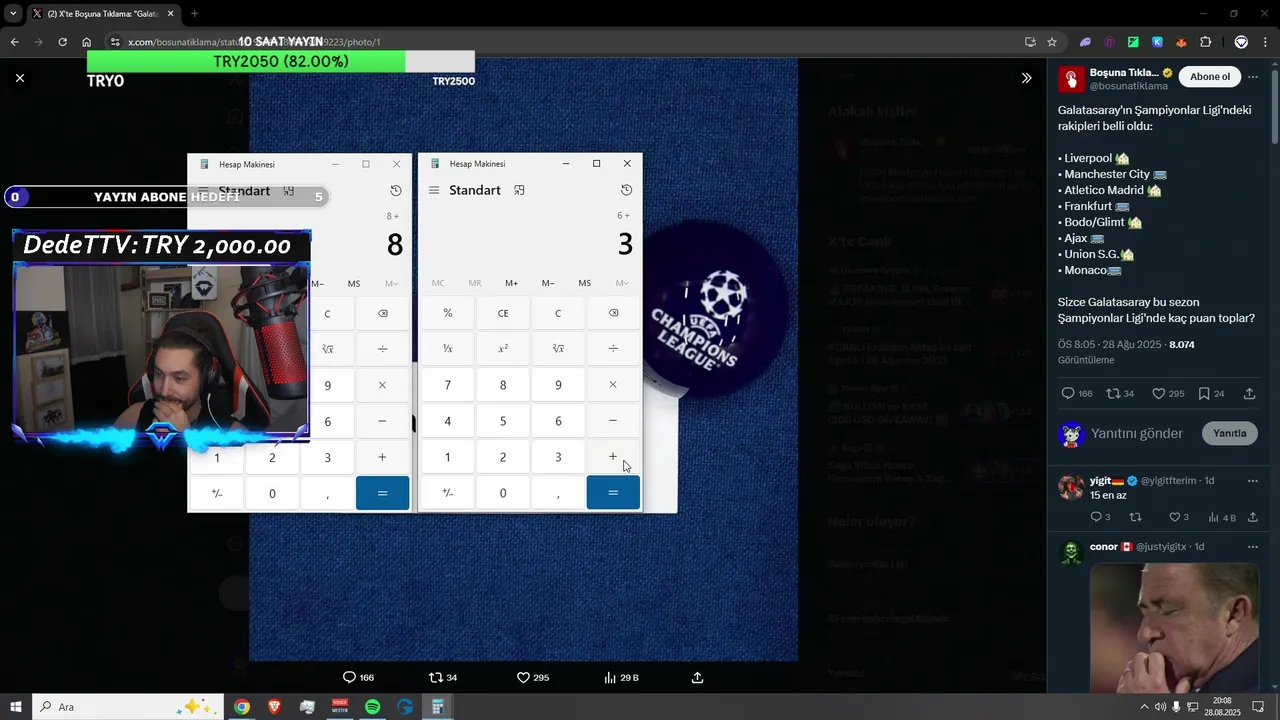
Task: Click the browser home icon
Action: [x=87, y=42]
